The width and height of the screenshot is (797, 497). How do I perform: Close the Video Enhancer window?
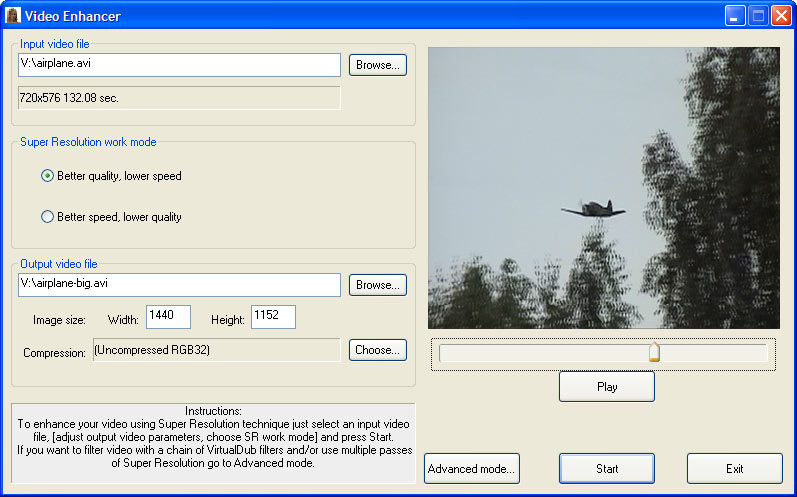pyautogui.click(x=781, y=16)
